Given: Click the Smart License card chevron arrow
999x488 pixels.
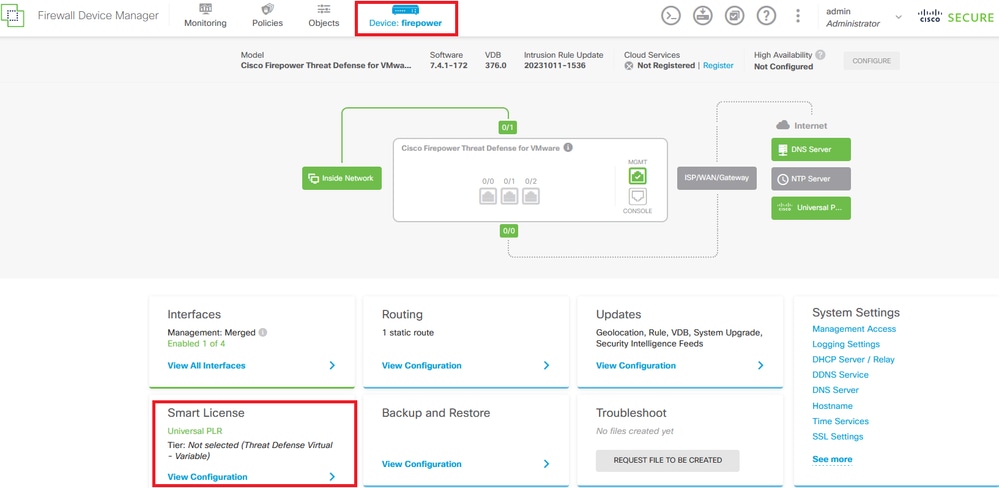Looking at the screenshot, I should [x=332, y=477].
